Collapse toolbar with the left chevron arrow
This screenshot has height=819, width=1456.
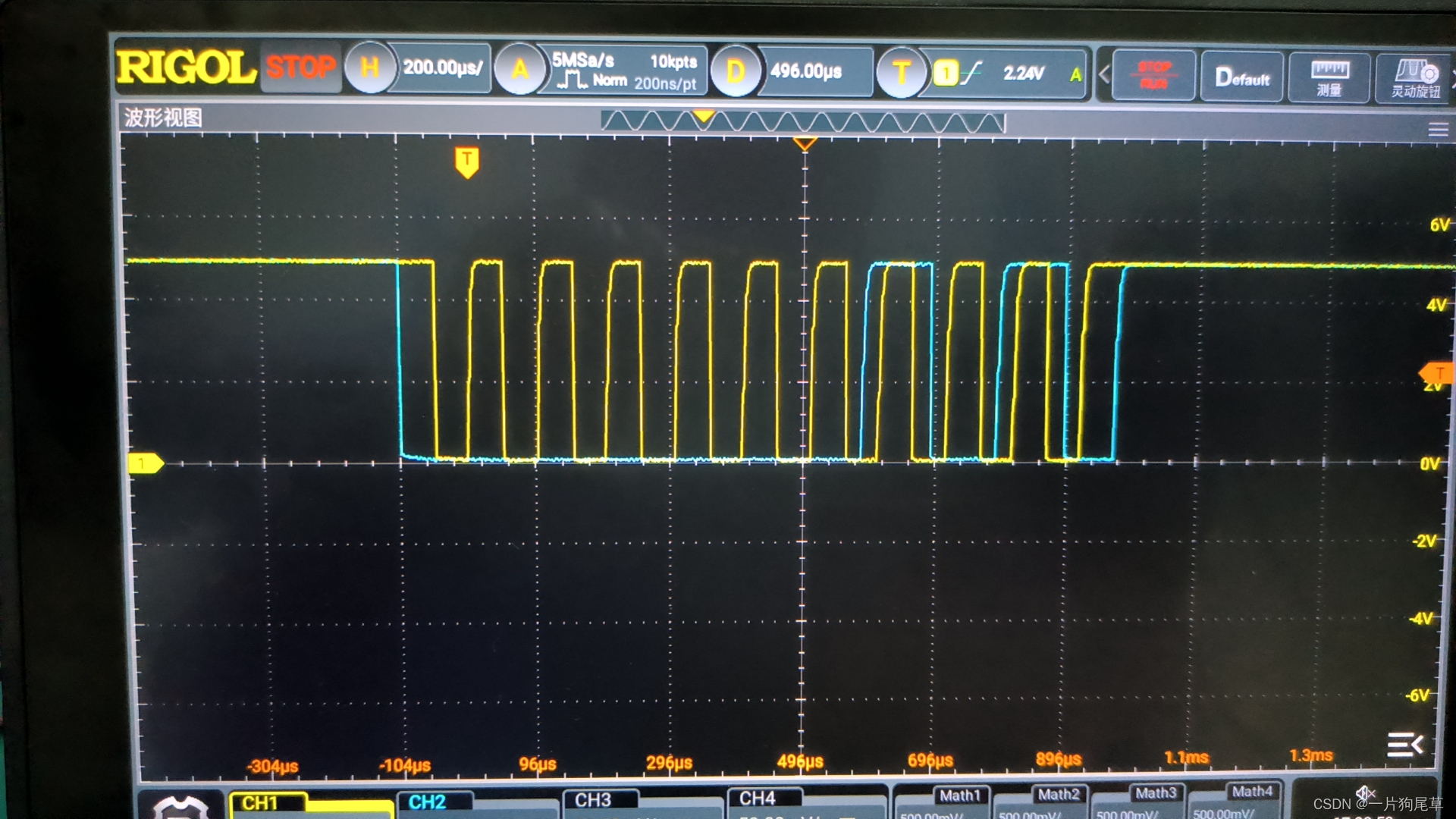tap(1104, 74)
